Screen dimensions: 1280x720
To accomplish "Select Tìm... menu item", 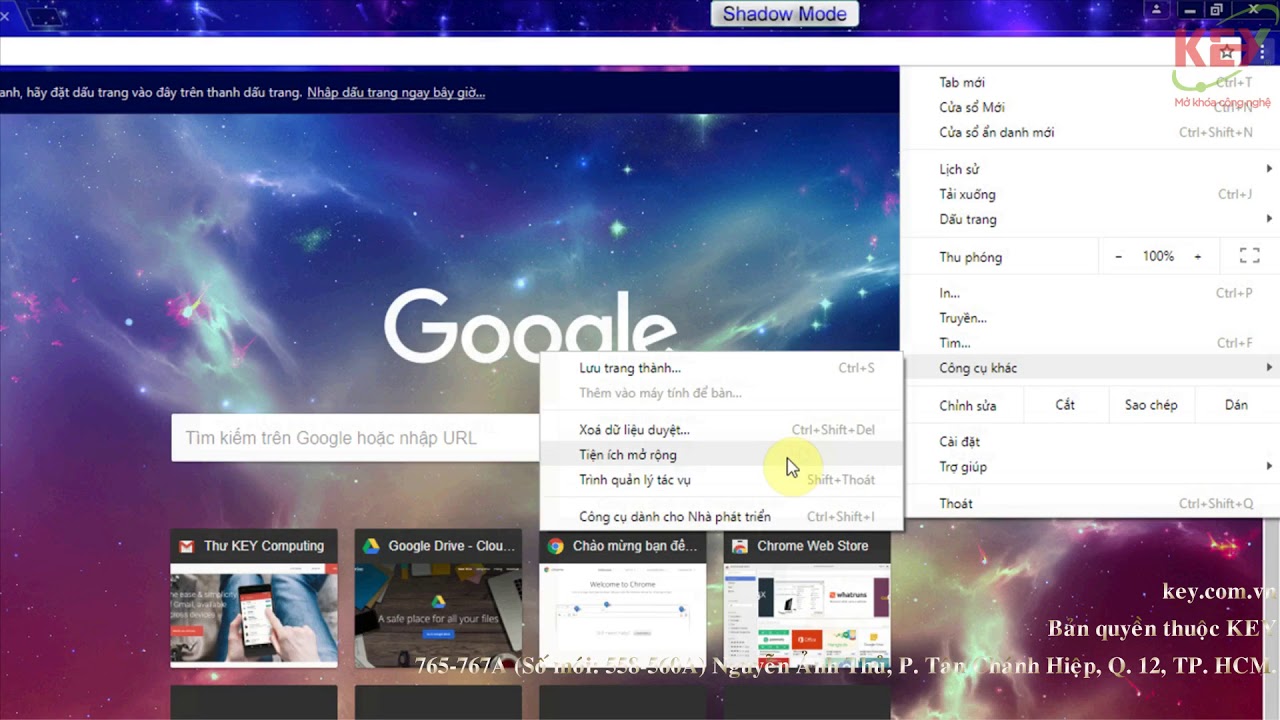I will [1090, 343].
